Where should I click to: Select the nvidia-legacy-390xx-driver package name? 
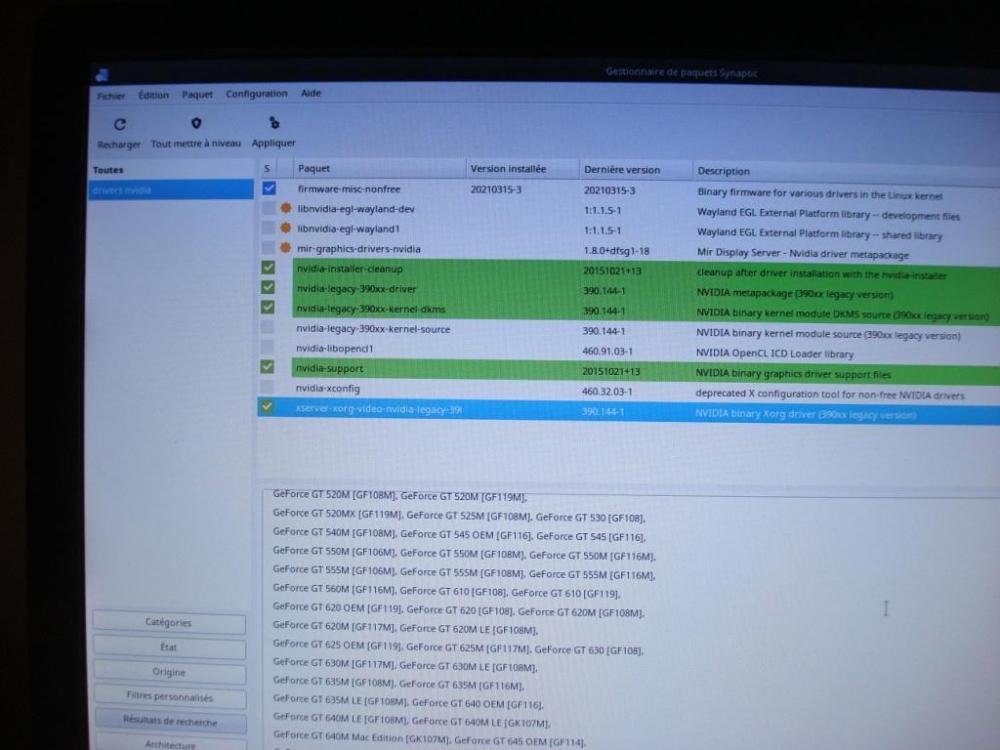click(357, 289)
